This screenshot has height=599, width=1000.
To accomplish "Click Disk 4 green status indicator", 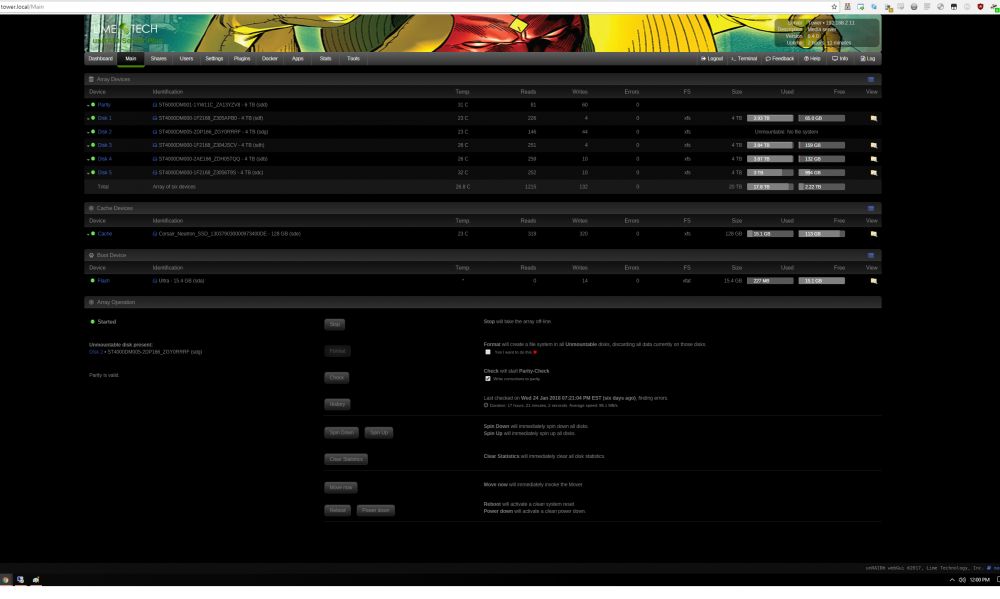I will point(93,159).
